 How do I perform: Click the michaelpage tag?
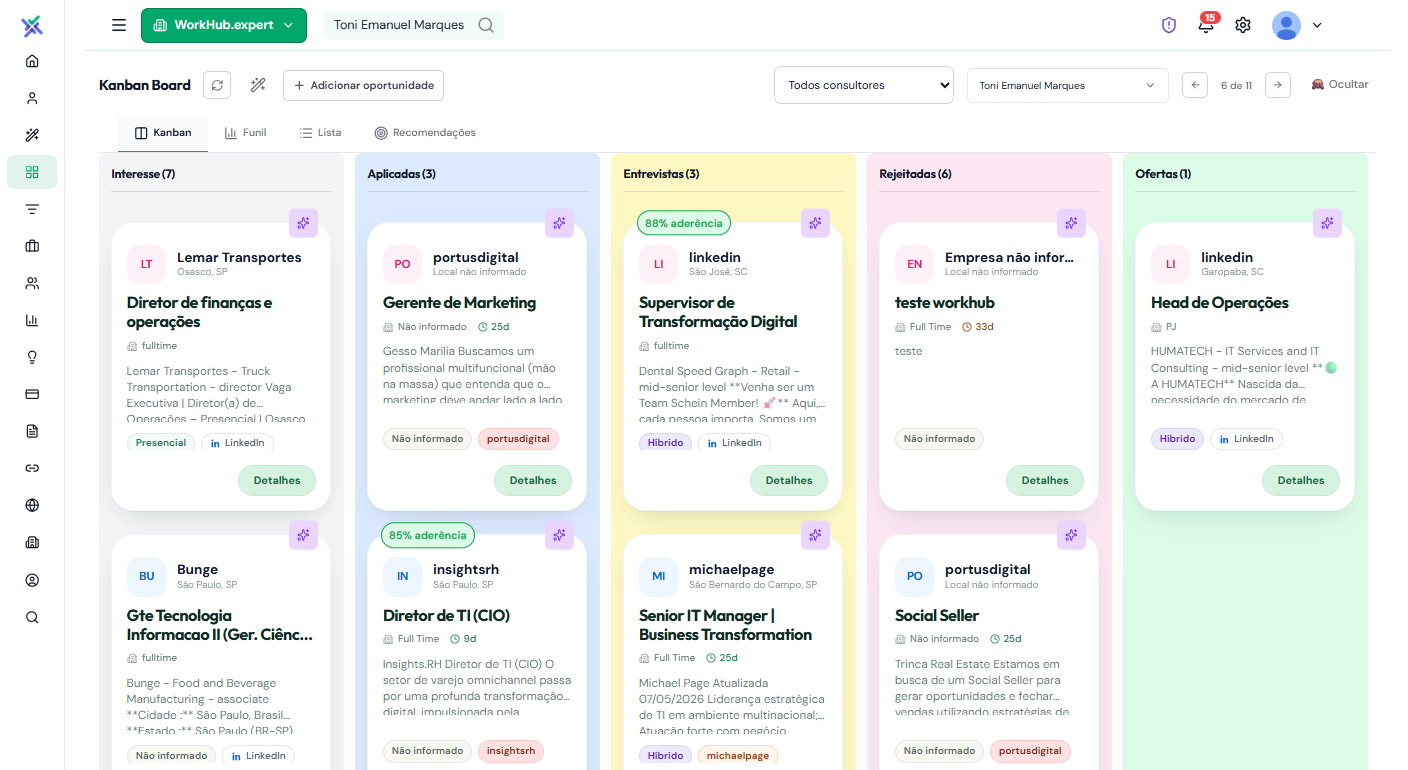tap(738, 756)
